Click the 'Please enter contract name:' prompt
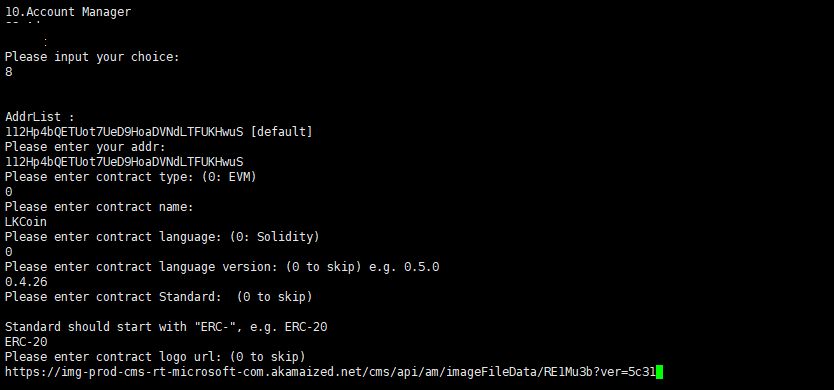 point(99,206)
